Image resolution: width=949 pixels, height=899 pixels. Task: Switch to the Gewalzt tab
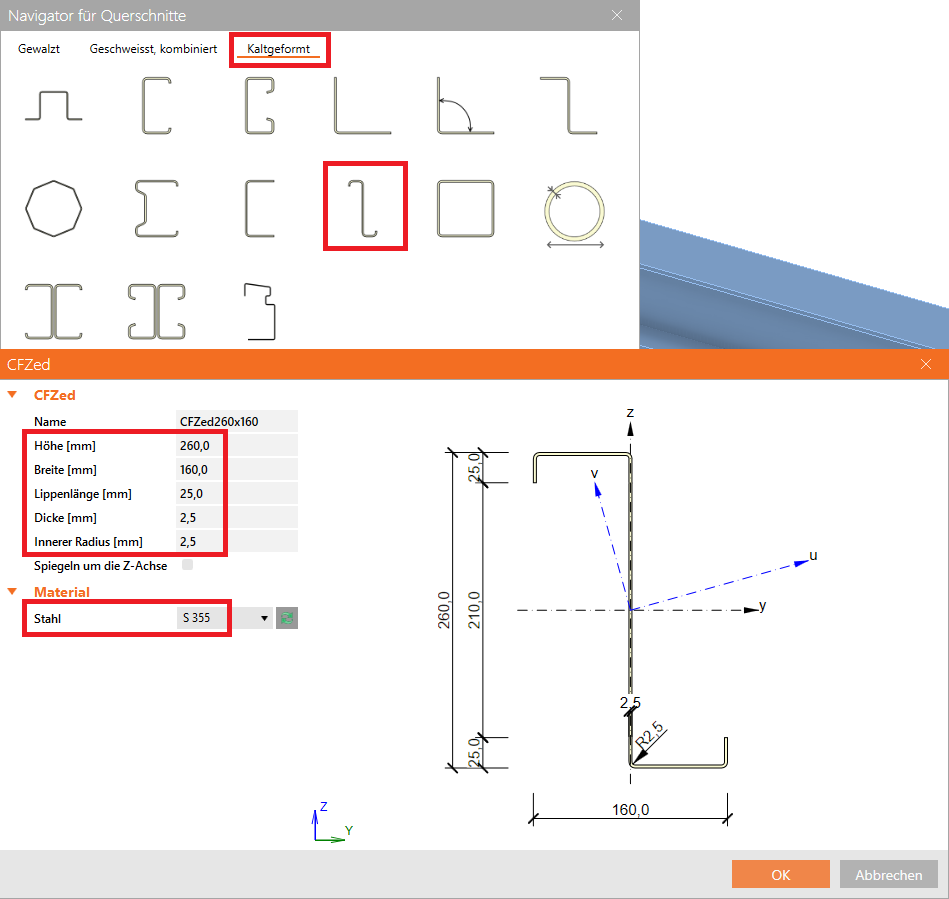pos(39,49)
